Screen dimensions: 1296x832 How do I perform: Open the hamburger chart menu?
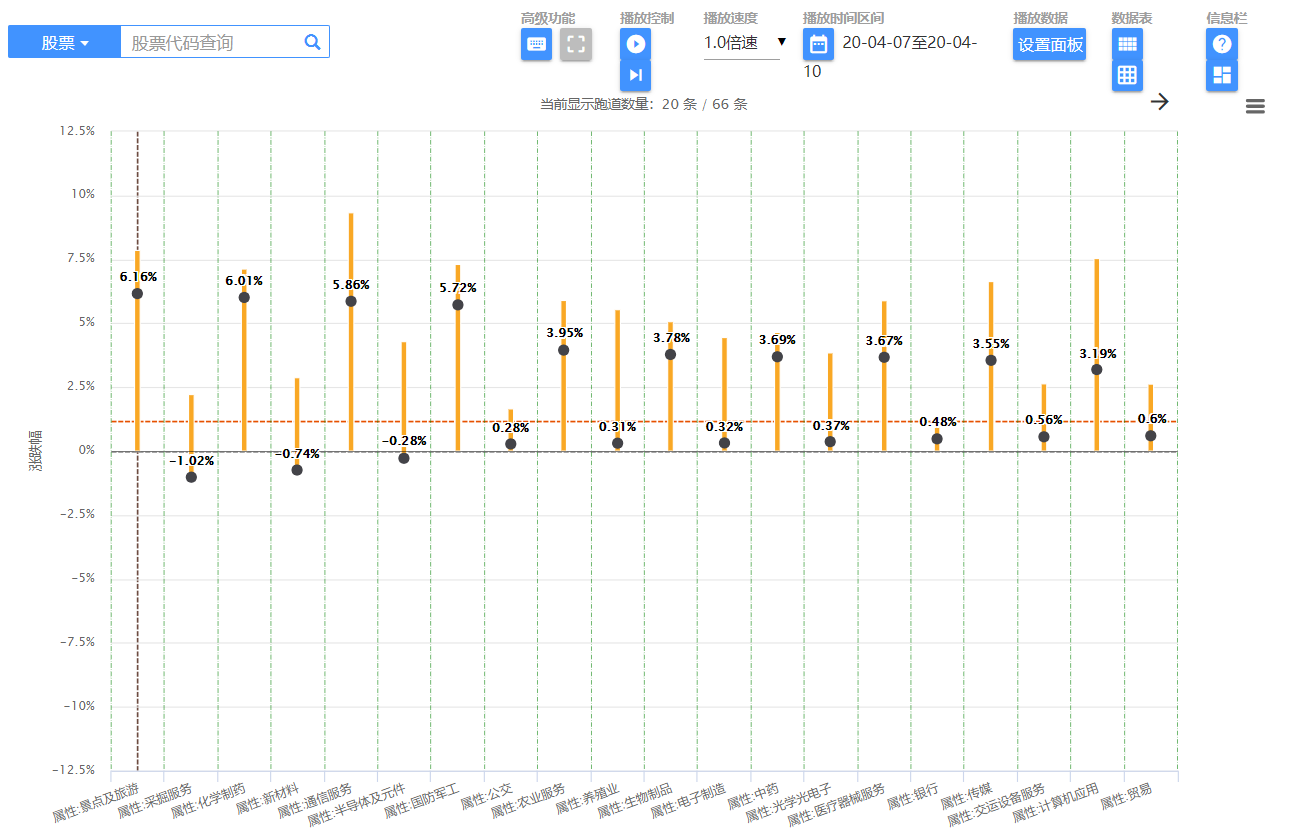click(x=1255, y=106)
